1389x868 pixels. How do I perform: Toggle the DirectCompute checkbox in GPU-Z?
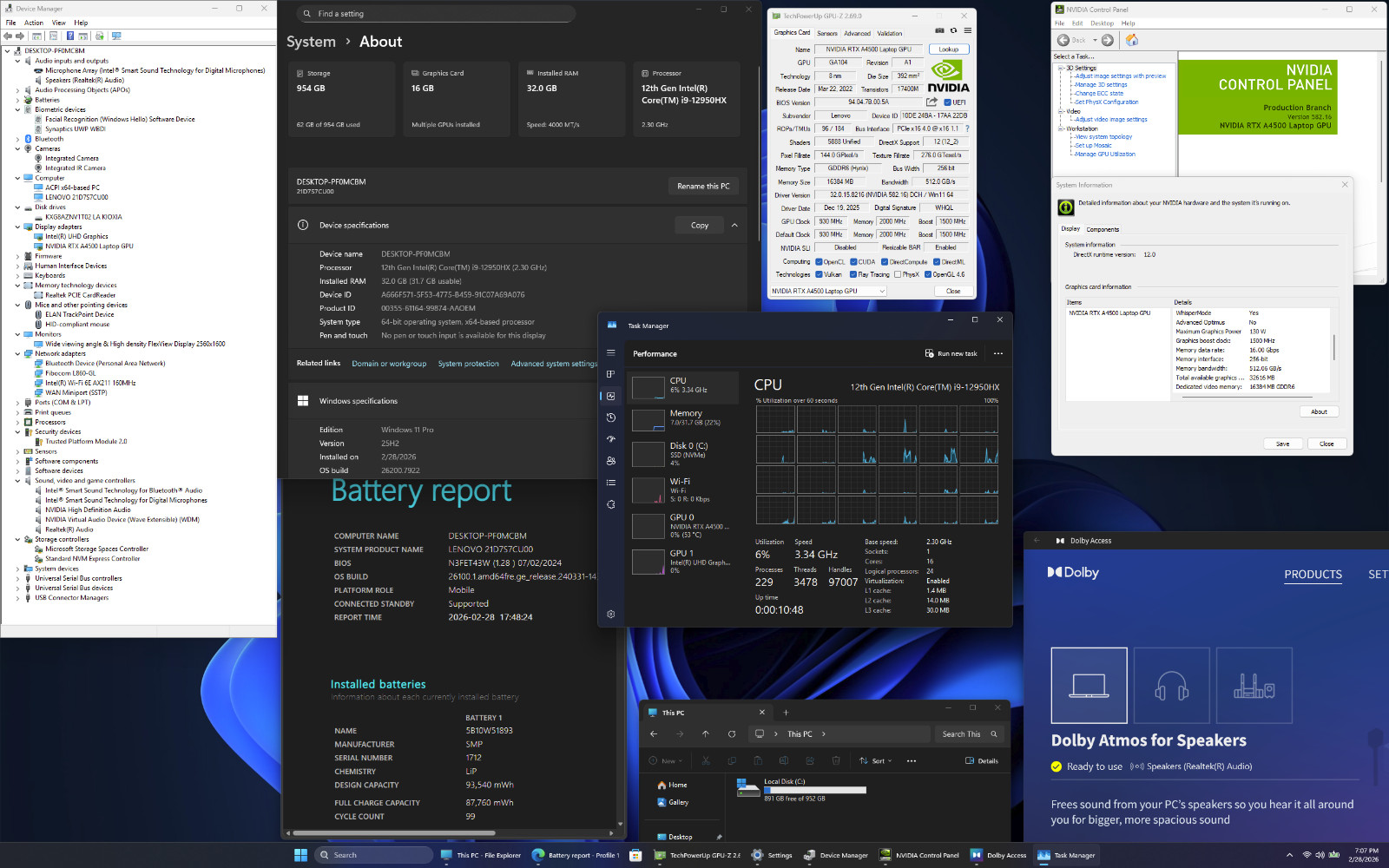tap(885, 261)
